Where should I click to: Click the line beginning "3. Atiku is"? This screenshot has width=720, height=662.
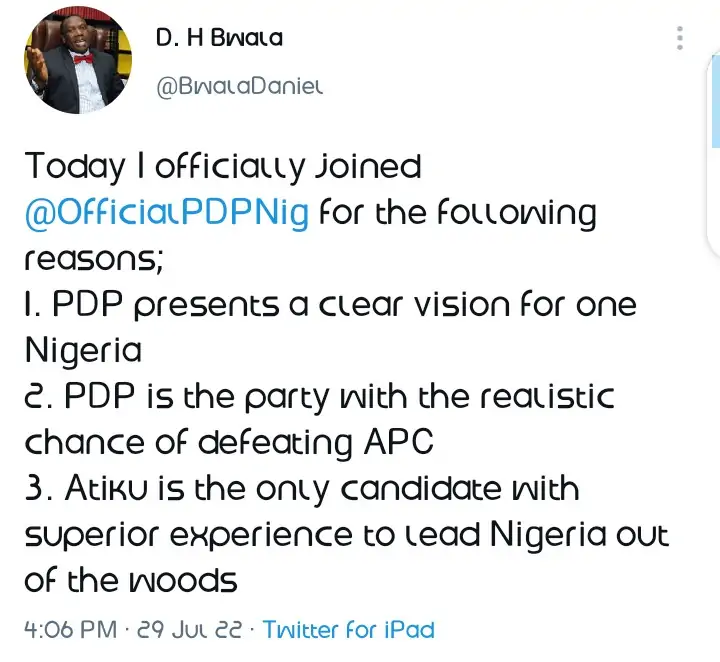[x=301, y=488]
